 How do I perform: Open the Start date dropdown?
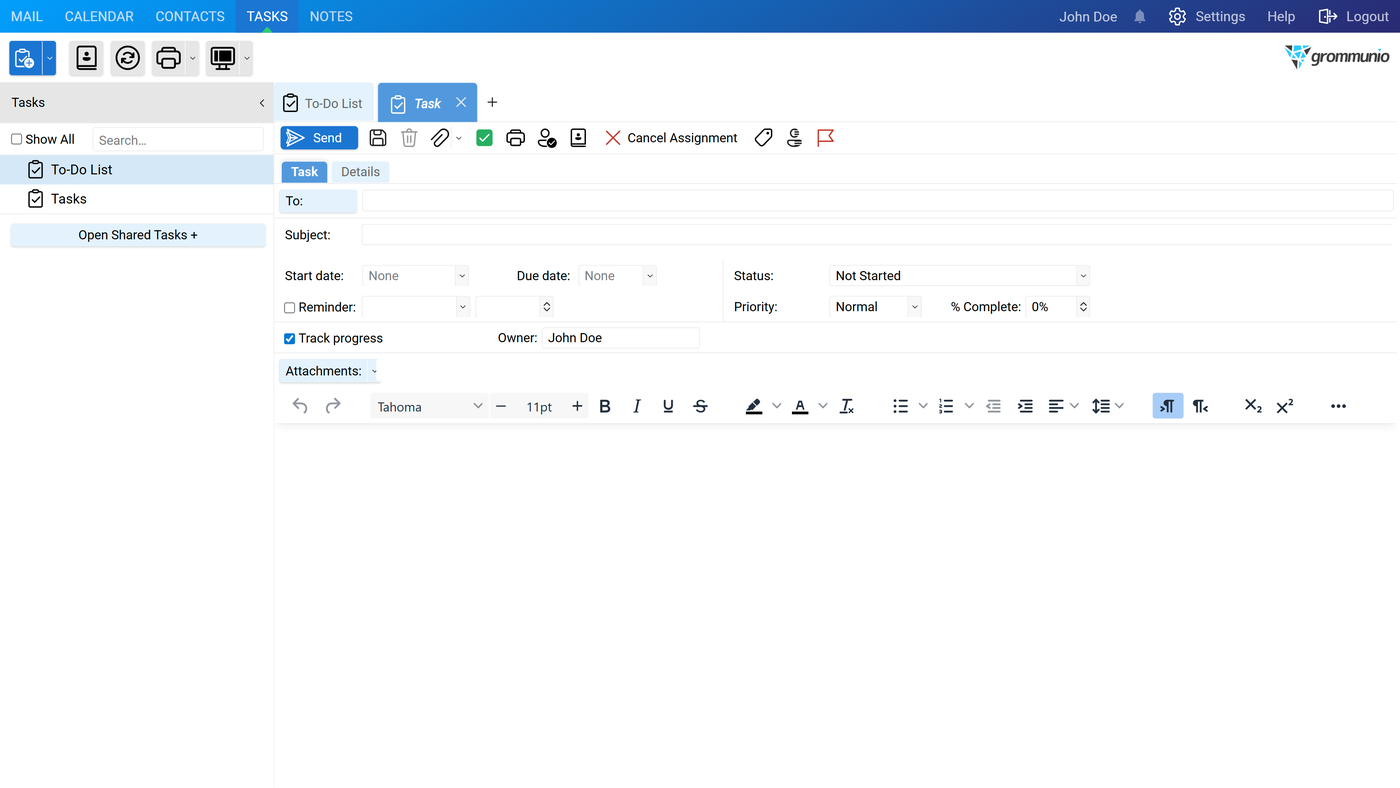[461, 276]
